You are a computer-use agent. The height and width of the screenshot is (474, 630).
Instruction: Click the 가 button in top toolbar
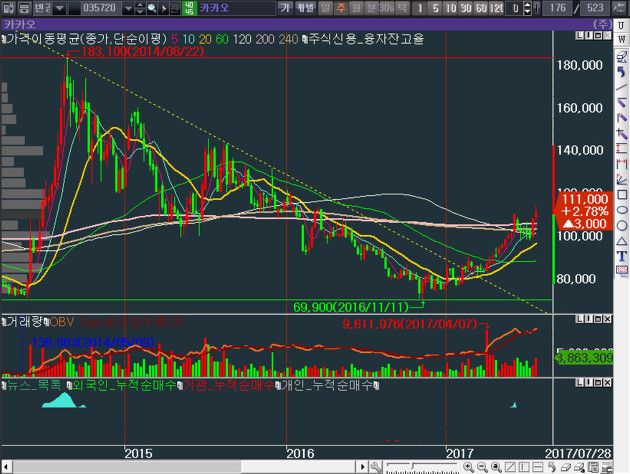(285, 8)
